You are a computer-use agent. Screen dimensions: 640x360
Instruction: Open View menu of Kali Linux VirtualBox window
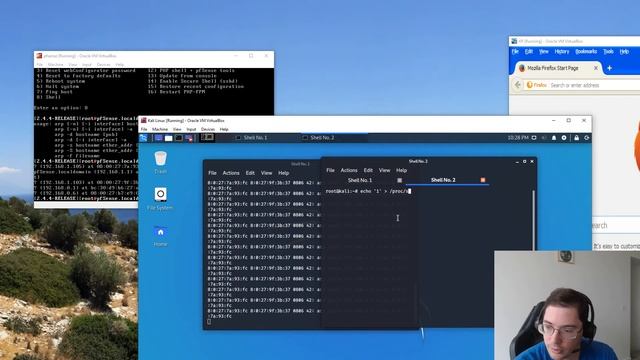pos(177,129)
